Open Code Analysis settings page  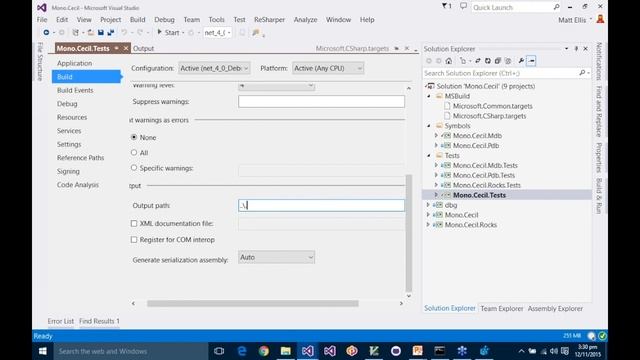[78, 184]
